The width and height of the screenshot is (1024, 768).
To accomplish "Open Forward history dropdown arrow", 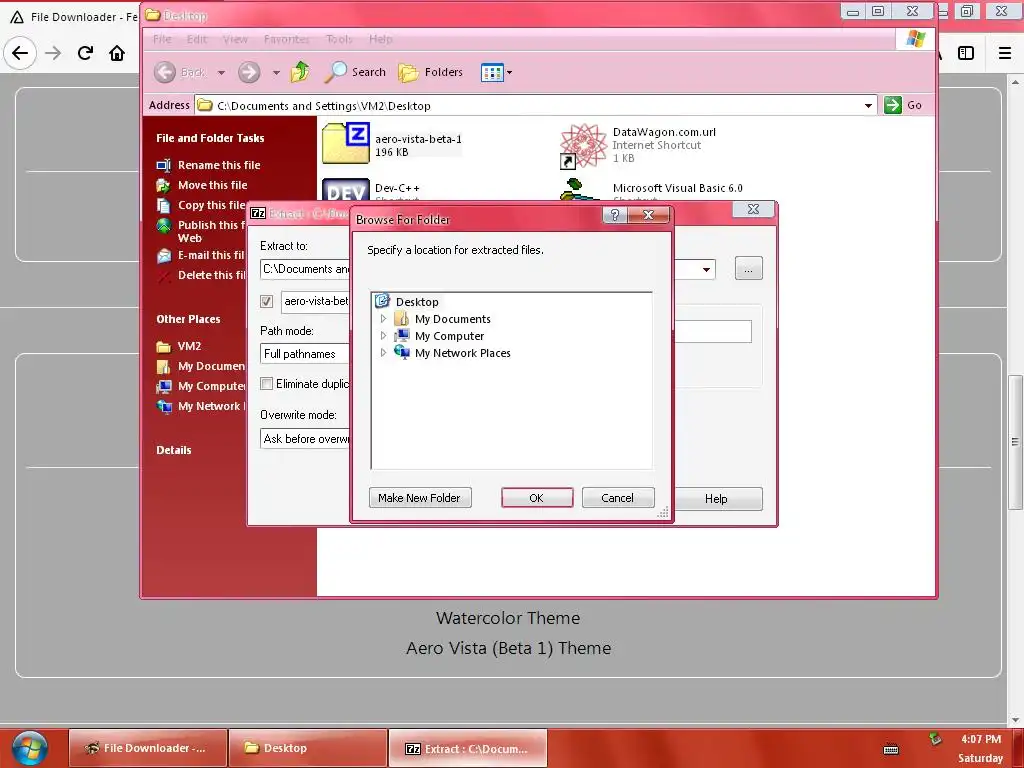I will tap(276, 72).
